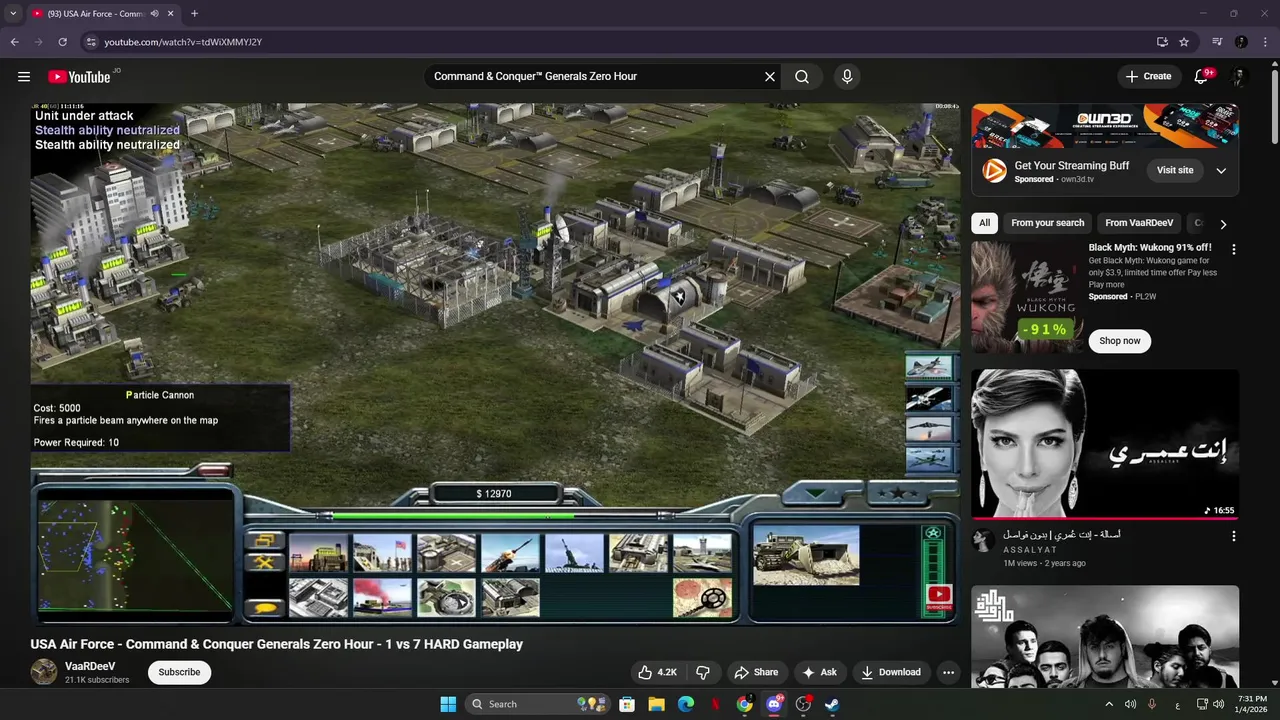
Task: Open the Ask button under the video
Action: click(x=819, y=672)
